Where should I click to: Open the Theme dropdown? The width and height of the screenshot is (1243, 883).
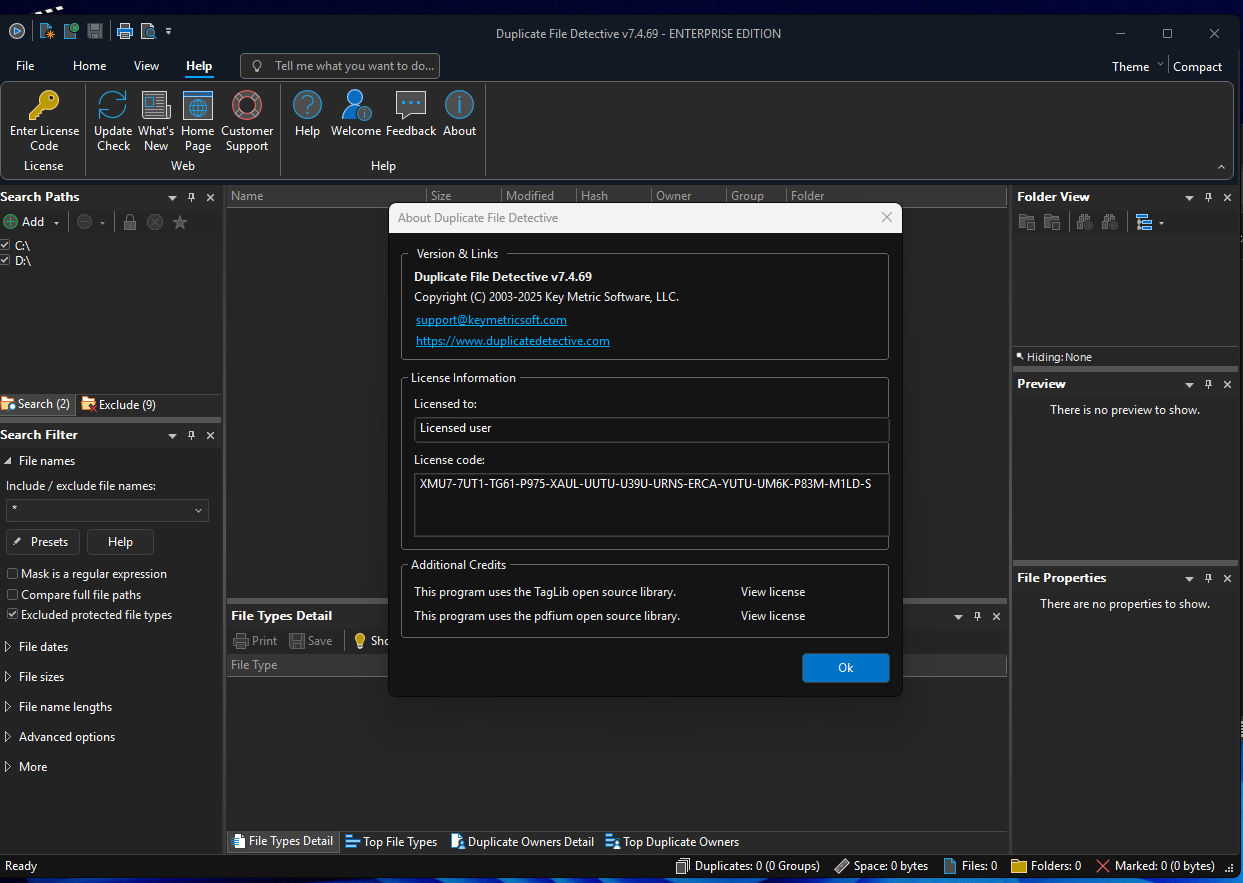[1138, 66]
